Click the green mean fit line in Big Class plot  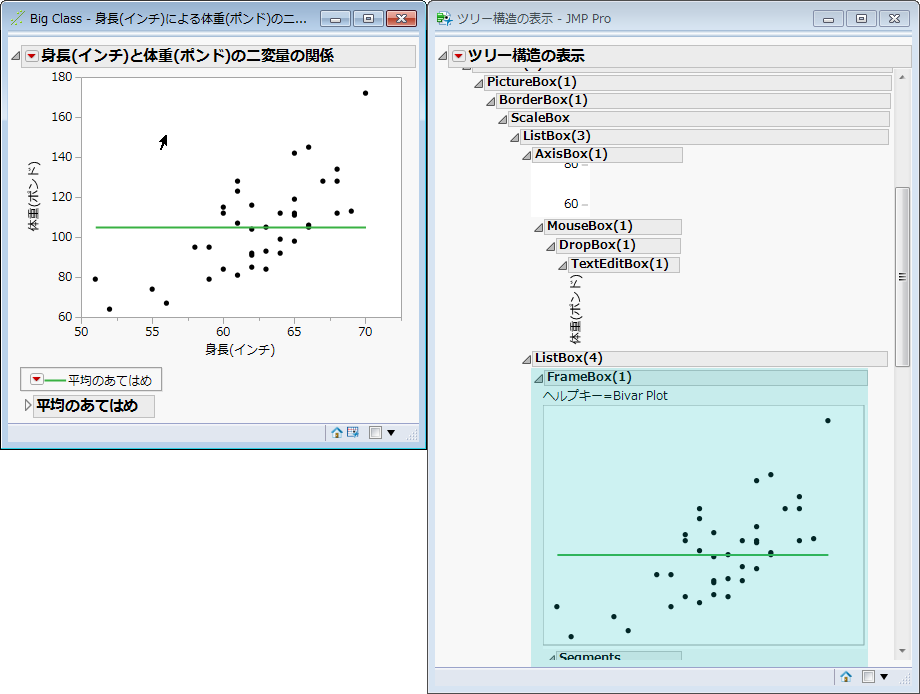[x=231, y=227]
